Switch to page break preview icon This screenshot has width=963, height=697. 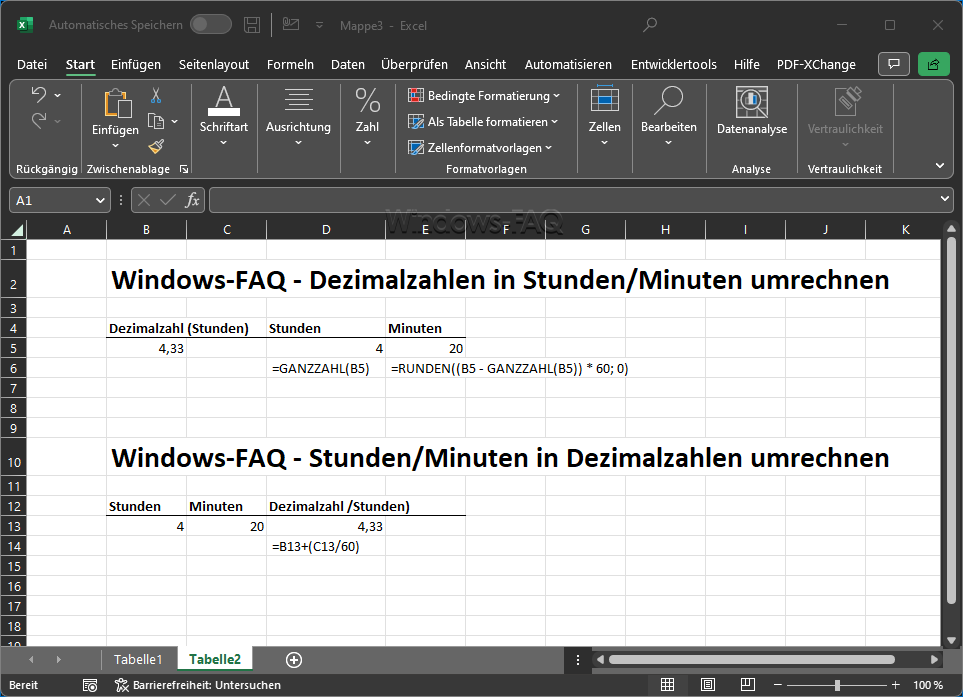tap(747, 685)
